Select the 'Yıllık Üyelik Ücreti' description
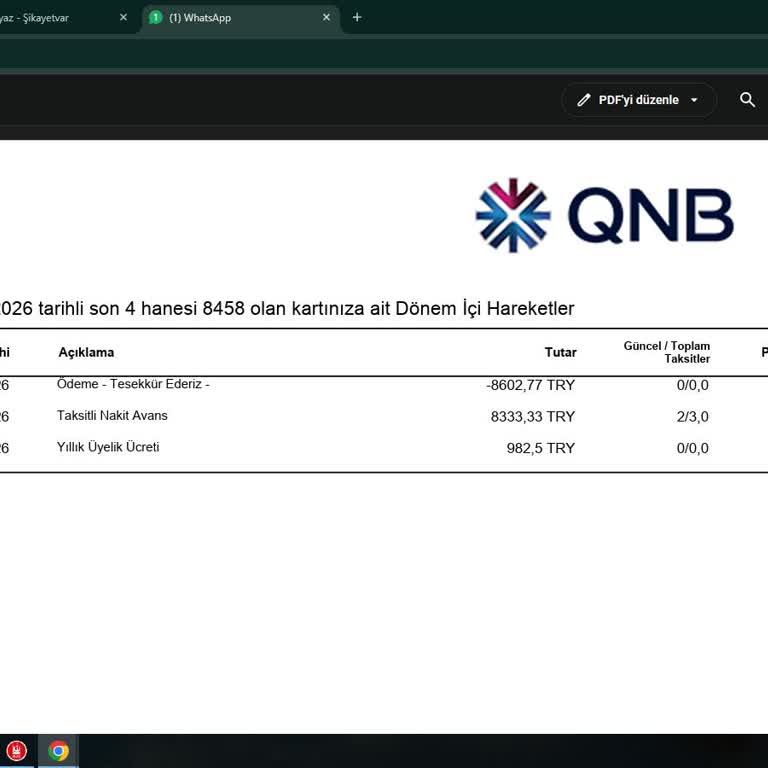 (x=108, y=447)
